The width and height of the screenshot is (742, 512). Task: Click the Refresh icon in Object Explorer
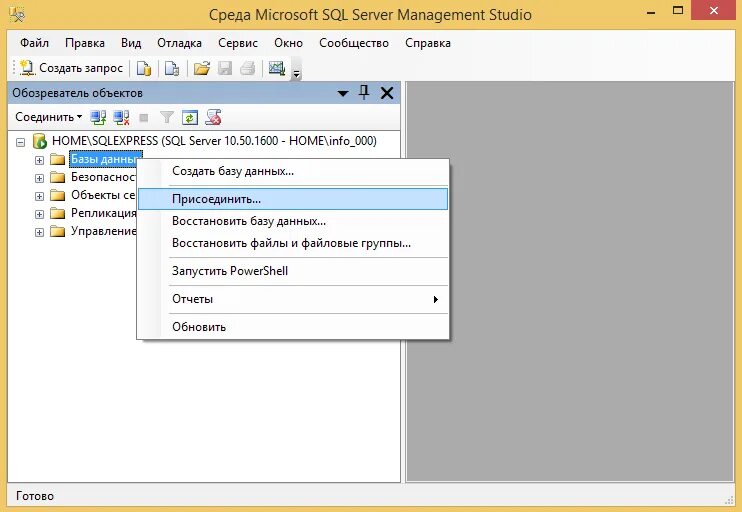click(190, 117)
